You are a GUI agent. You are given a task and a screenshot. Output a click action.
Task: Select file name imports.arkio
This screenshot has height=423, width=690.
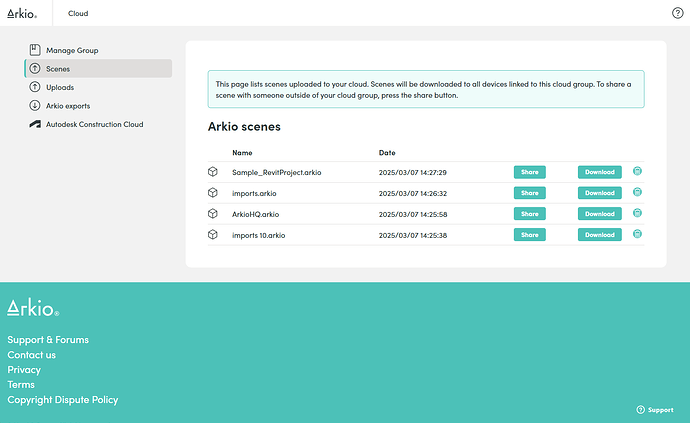click(254, 193)
